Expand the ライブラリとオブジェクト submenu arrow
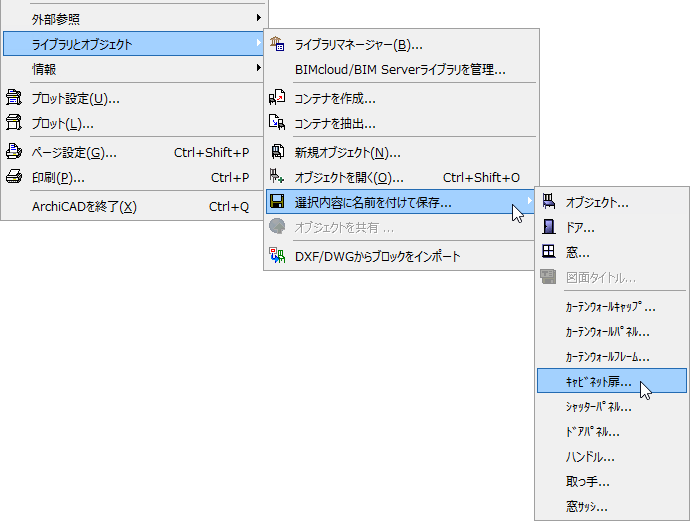This screenshot has height=521, width=690. [x=259, y=43]
